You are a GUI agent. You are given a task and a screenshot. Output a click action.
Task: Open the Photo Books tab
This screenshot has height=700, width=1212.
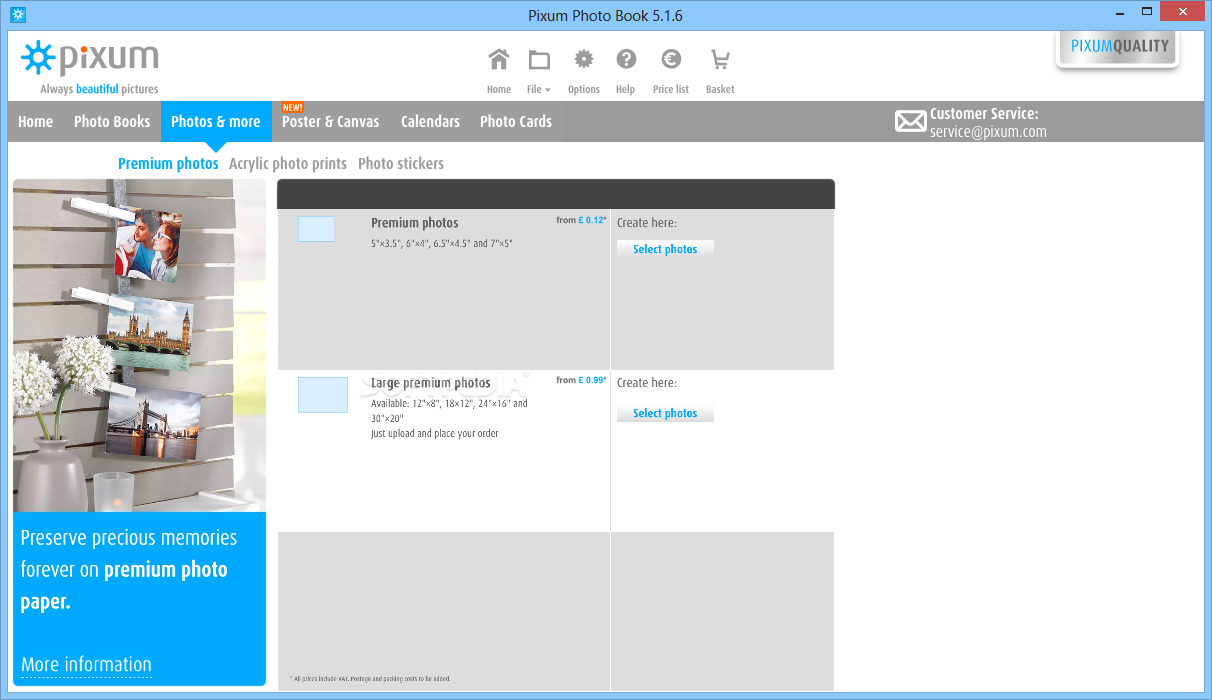pos(112,121)
